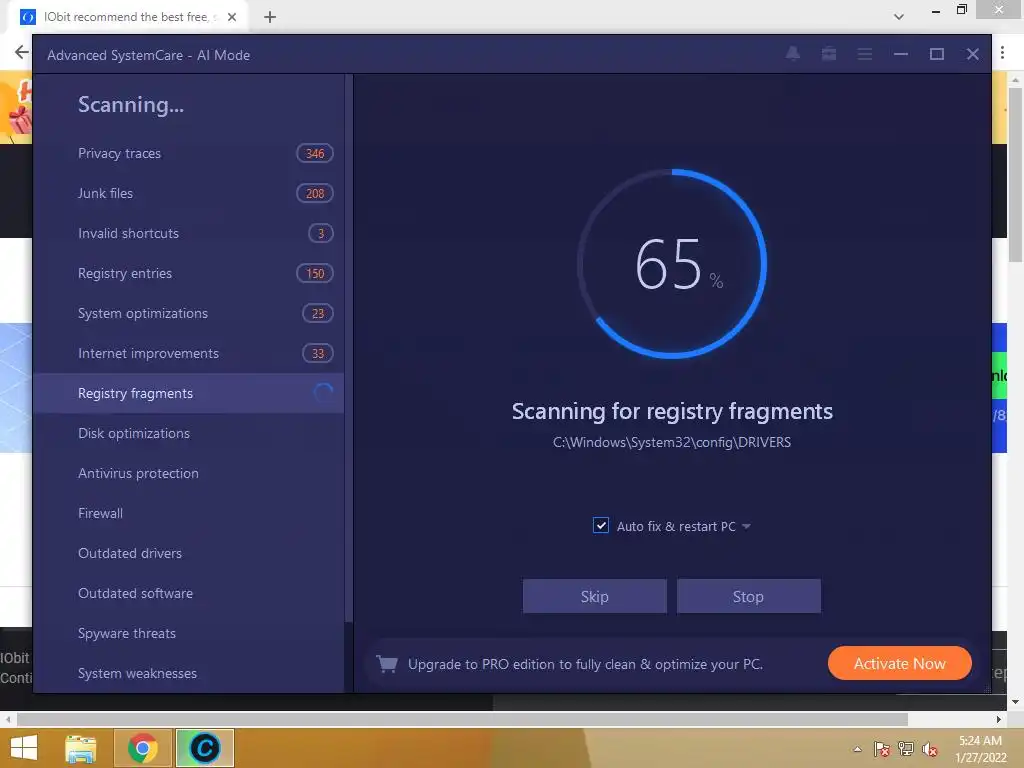Viewport: 1024px width, 768px height.
Task: Switch to Advanced SystemCare taskbar icon
Action: pyautogui.click(x=204, y=748)
